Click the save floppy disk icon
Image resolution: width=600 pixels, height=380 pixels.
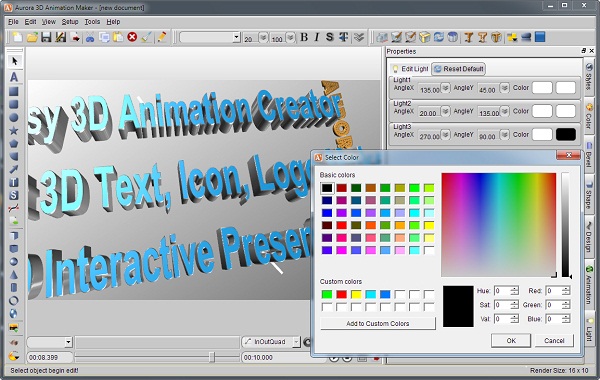click(46, 37)
